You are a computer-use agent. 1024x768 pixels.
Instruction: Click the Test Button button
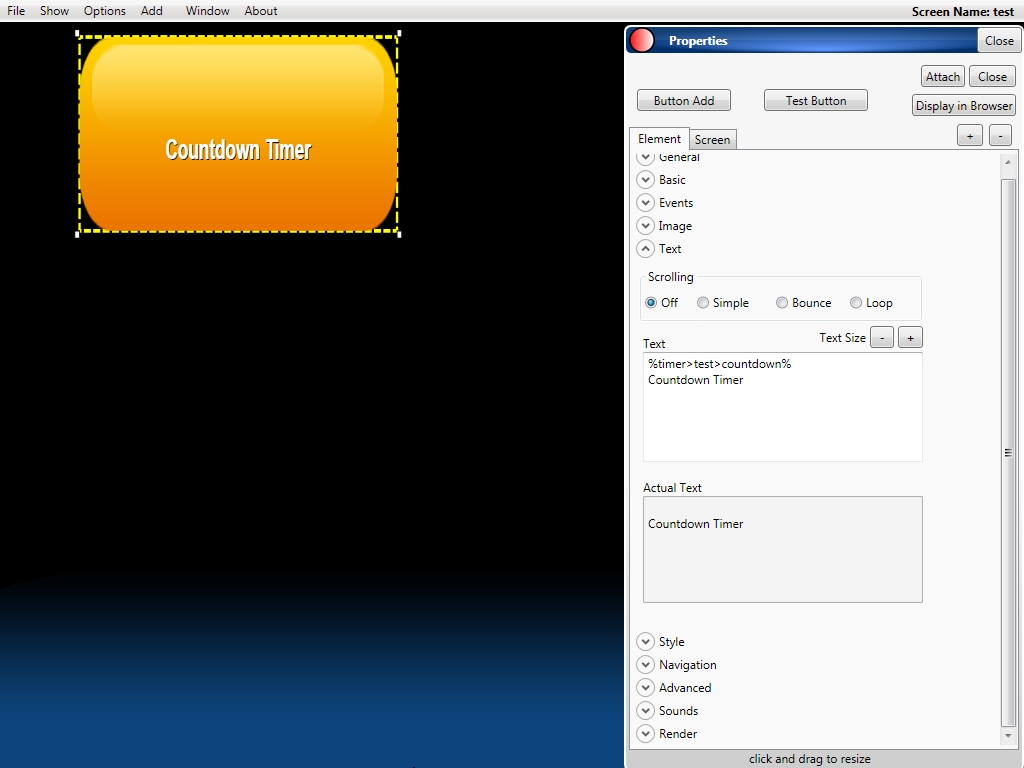click(816, 101)
